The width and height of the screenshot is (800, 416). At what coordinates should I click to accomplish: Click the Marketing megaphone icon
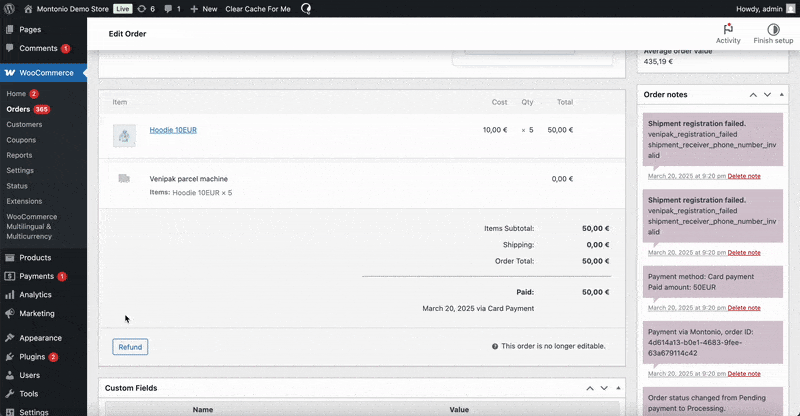point(9,313)
